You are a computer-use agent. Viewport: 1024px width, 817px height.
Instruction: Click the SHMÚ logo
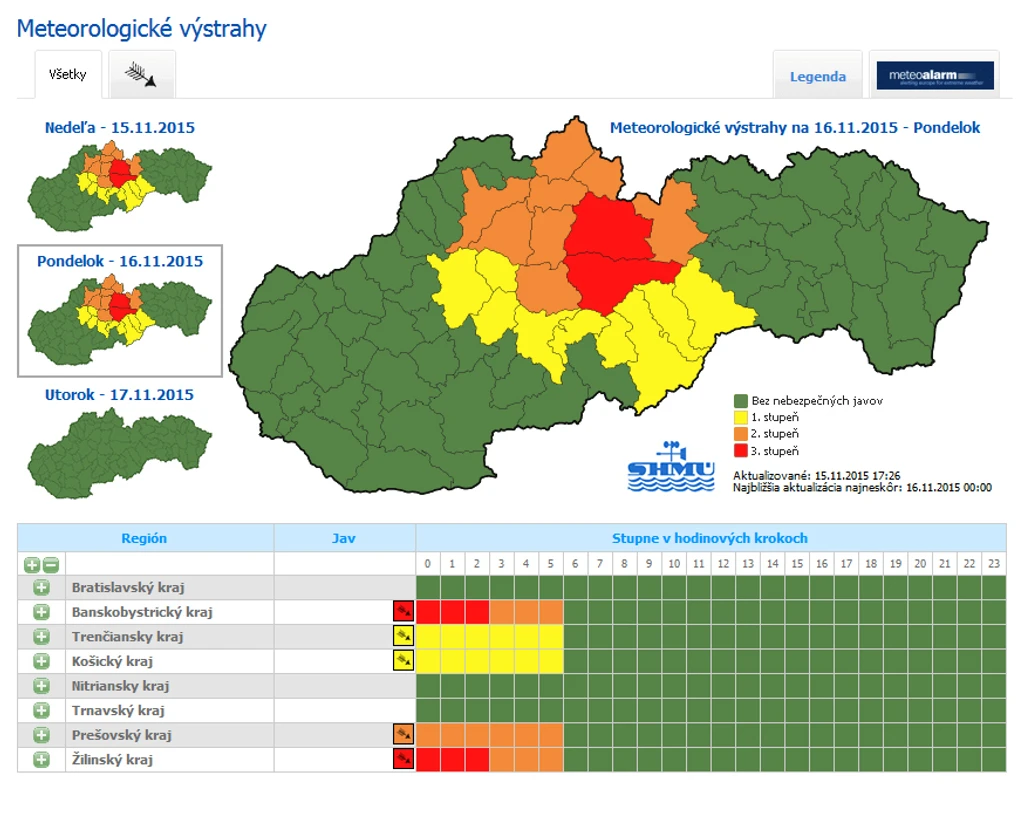(x=671, y=466)
